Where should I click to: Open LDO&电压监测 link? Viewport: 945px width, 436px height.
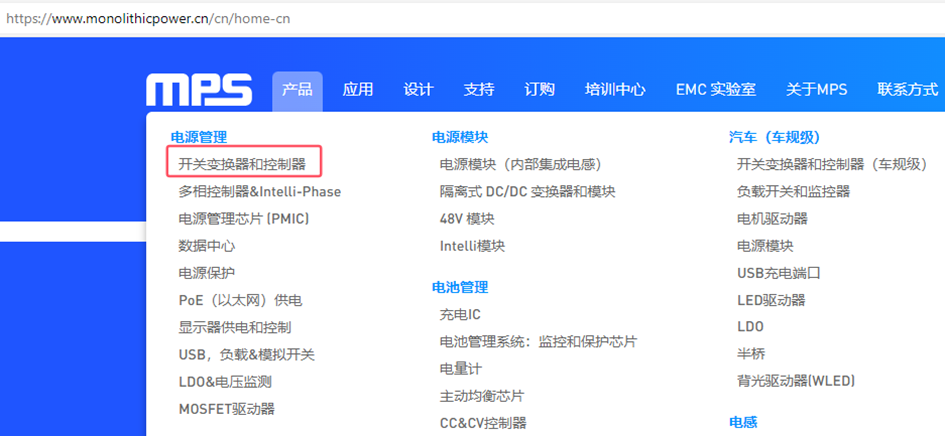click(225, 382)
